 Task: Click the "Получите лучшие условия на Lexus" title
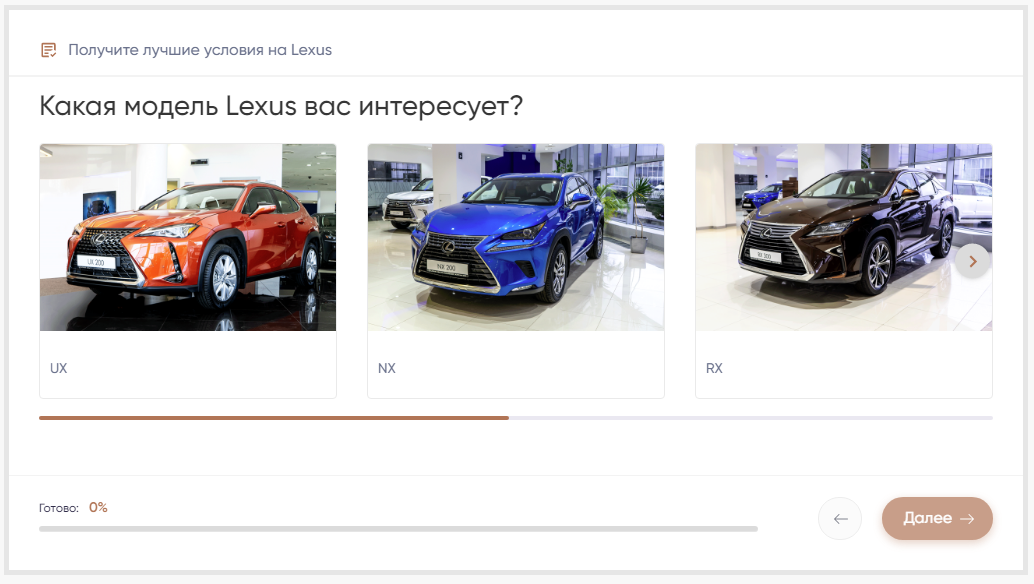coord(200,50)
